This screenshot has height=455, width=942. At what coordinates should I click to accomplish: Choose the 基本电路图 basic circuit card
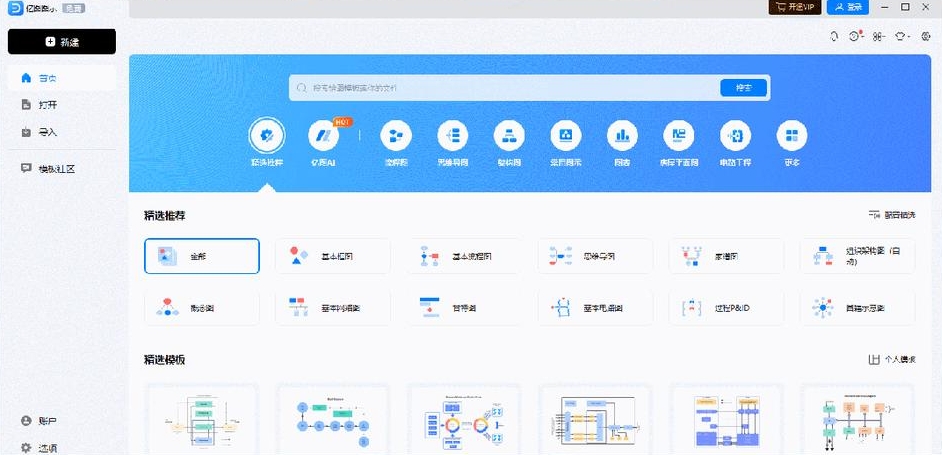point(595,308)
